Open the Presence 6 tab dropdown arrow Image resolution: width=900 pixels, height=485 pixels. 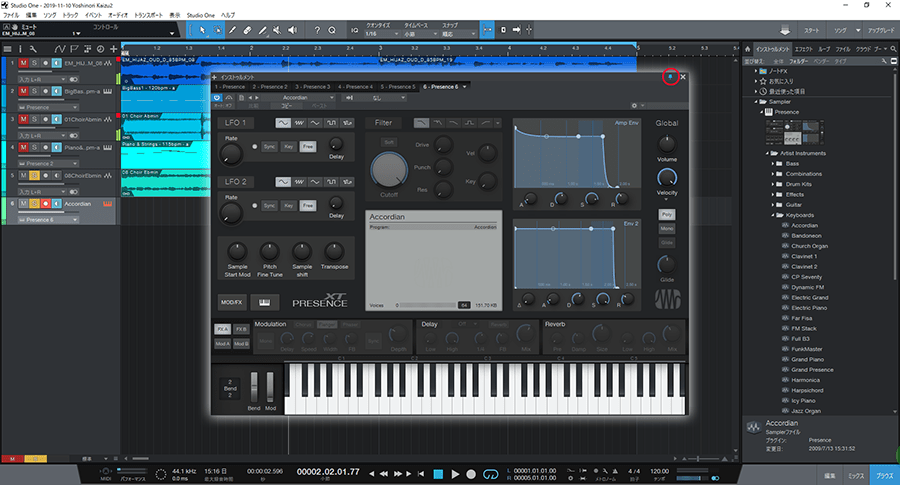point(464,87)
